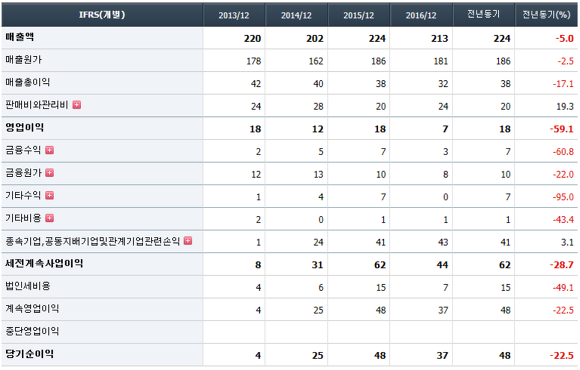Click 기타비용 change -43.4 percent
This screenshot has height=370, width=580.
(x=563, y=220)
